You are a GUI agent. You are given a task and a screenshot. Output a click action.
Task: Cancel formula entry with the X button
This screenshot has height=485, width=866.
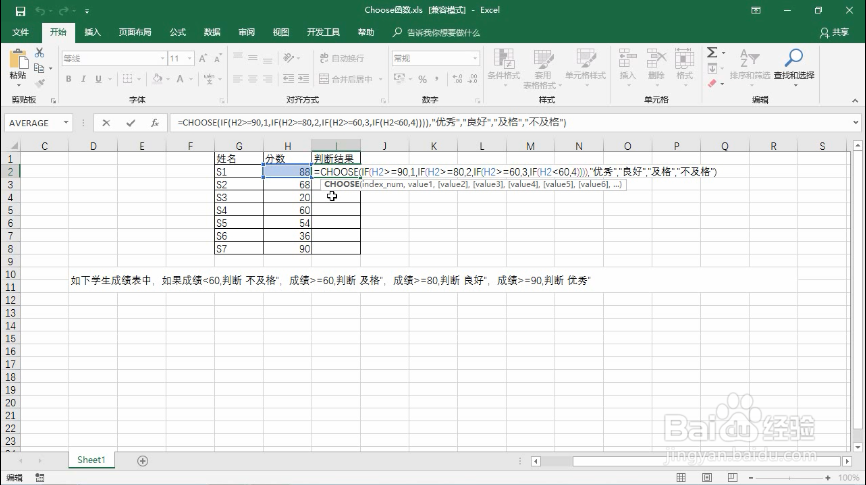tap(106, 123)
